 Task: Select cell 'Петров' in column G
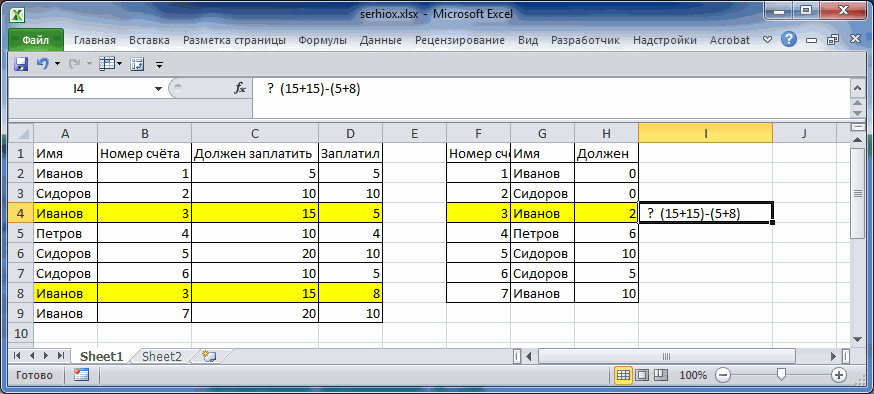click(542, 233)
